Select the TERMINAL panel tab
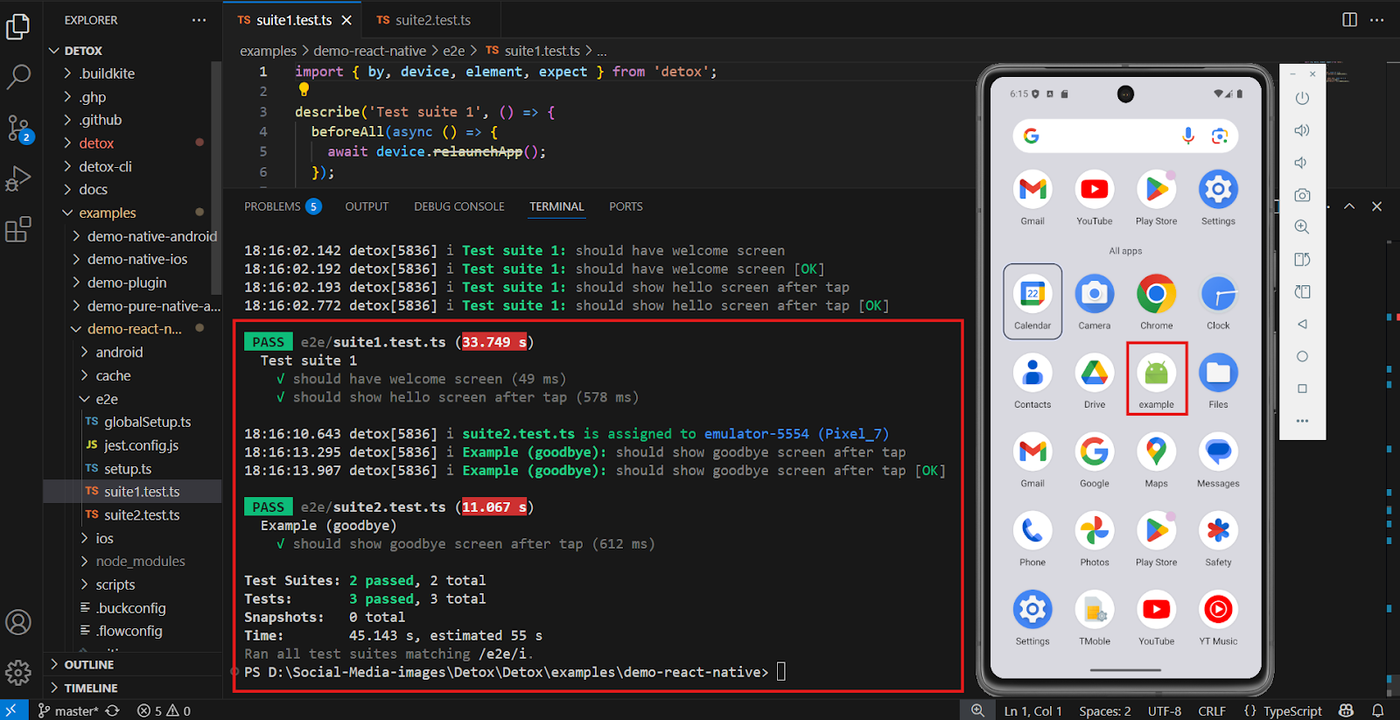 coord(557,206)
